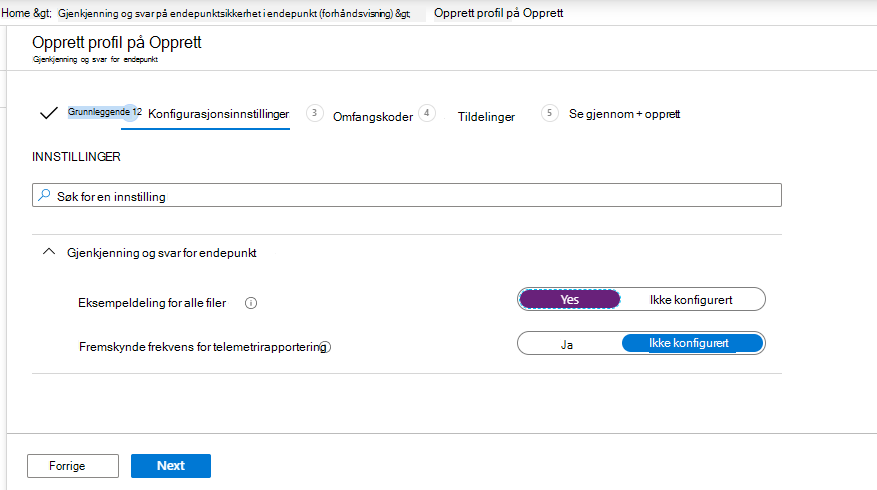This screenshot has height=490, width=877.
Task: Collapse Gjenkjenning og svar for endepunkt section
Action: tap(49, 252)
